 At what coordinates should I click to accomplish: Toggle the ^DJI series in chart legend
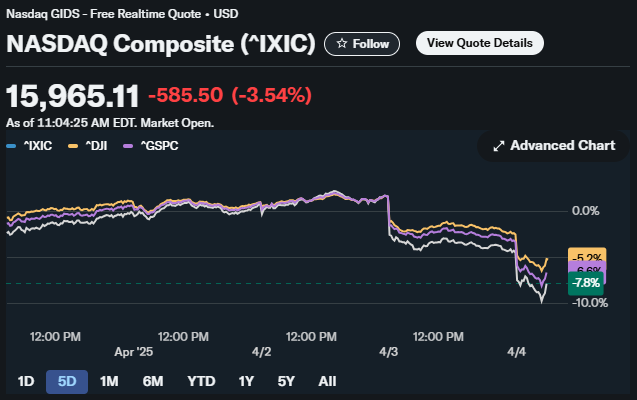click(x=91, y=146)
